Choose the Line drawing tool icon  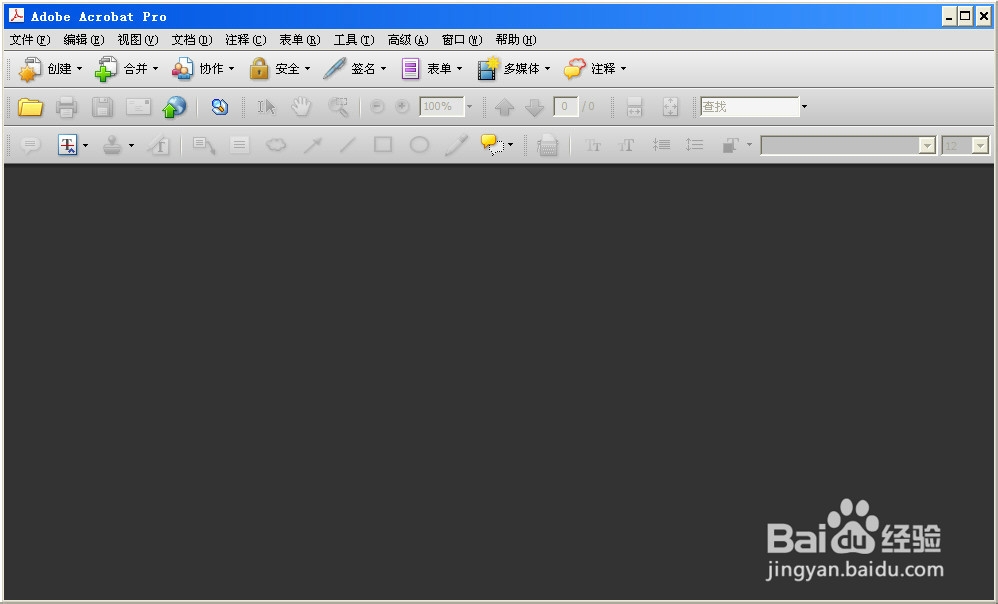pos(348,145)
